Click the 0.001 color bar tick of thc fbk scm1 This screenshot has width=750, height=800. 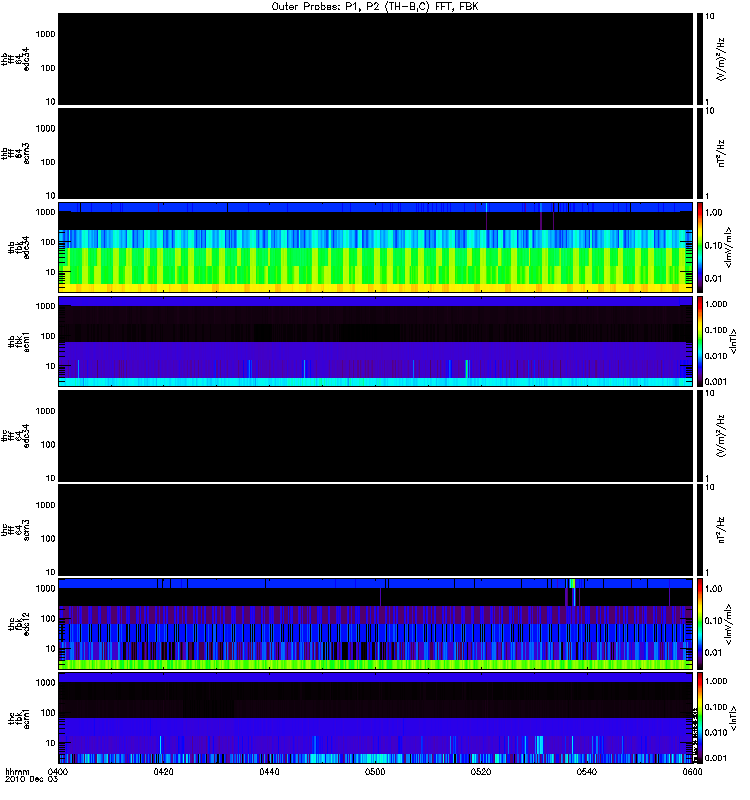point(716,758)
